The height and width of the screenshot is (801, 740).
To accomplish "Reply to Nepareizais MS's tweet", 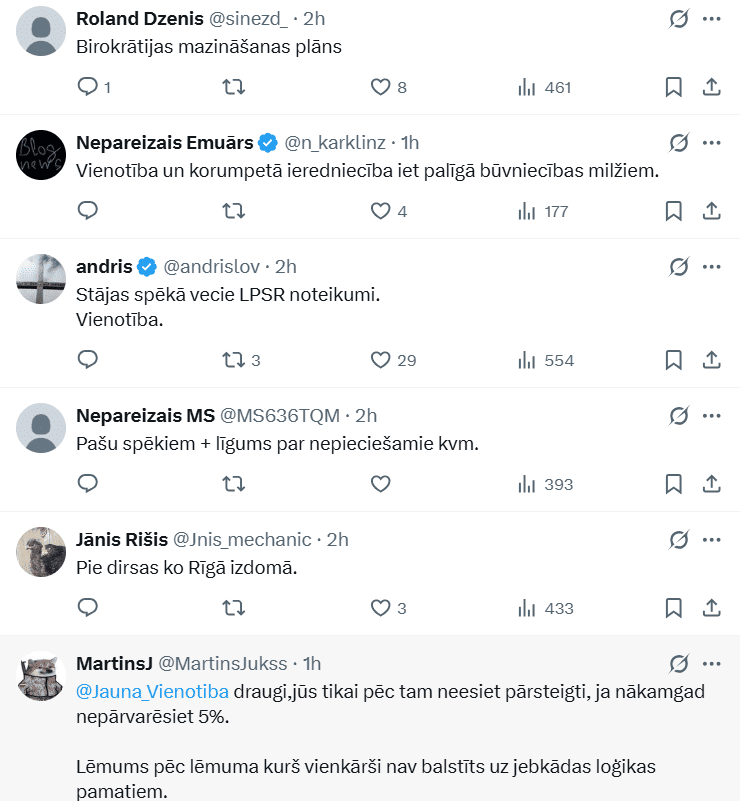I will 88,484.
